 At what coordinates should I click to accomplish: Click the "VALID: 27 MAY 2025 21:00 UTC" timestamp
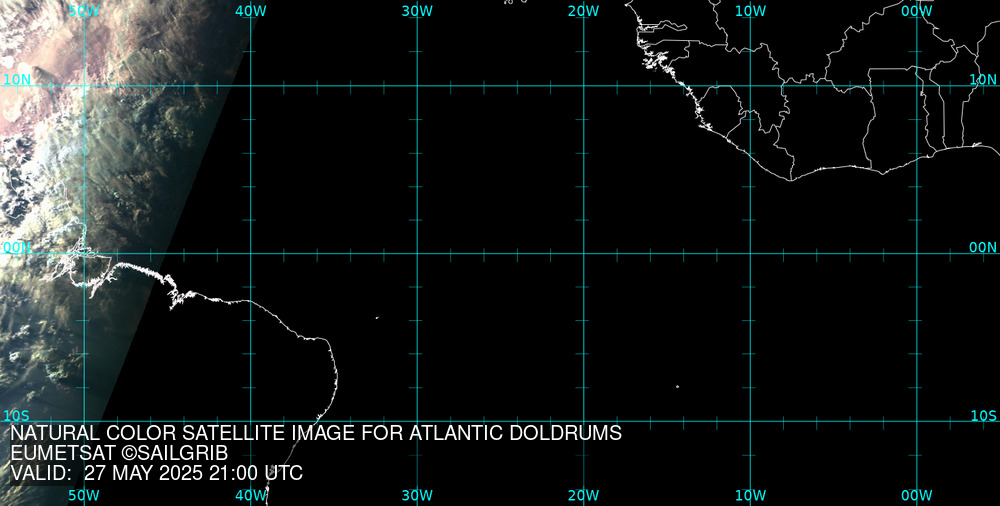tap(157, 473)
